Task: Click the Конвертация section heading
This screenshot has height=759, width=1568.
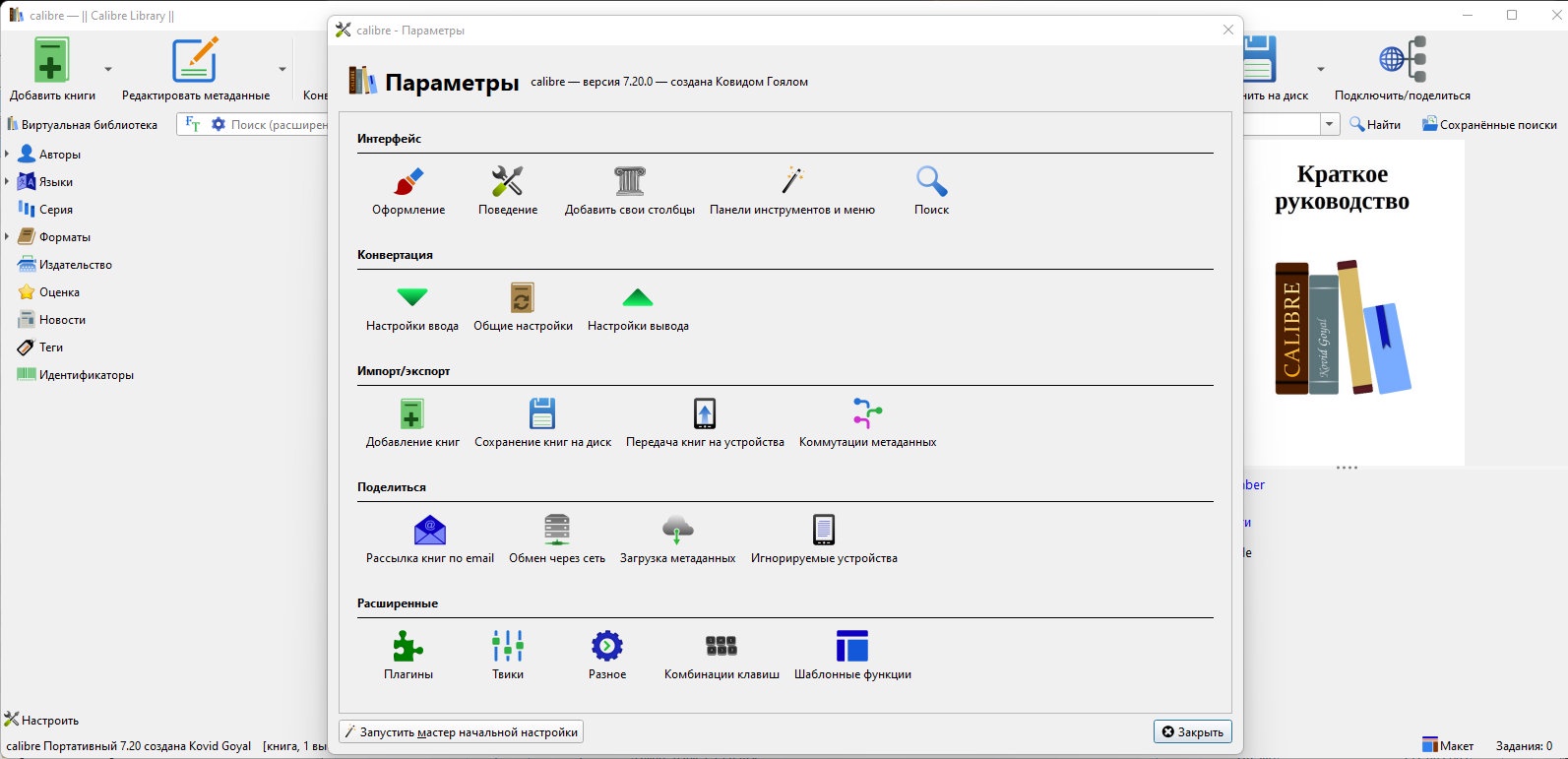Action: [x=395, y=255]
